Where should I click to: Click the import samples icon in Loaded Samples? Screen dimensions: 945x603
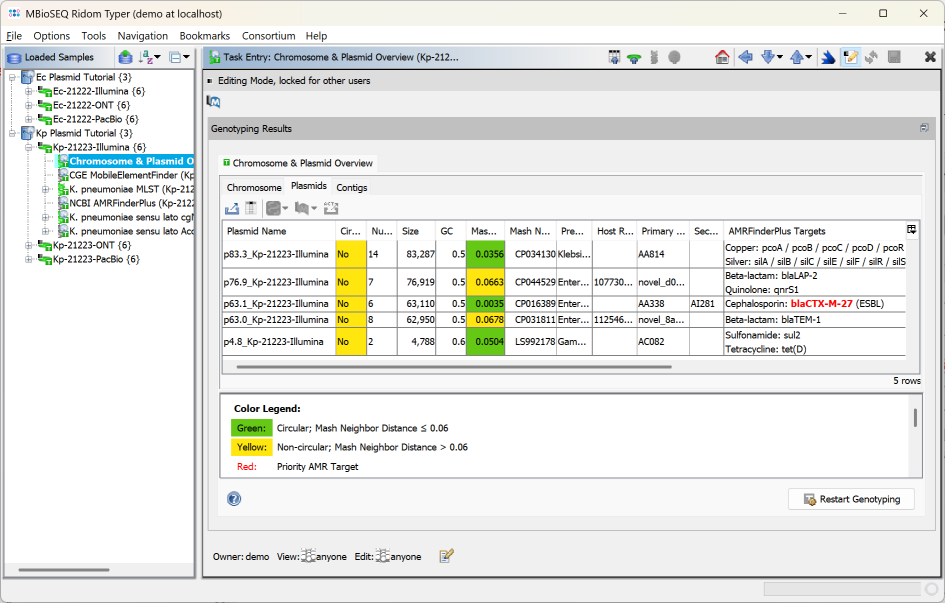point(125,57)
